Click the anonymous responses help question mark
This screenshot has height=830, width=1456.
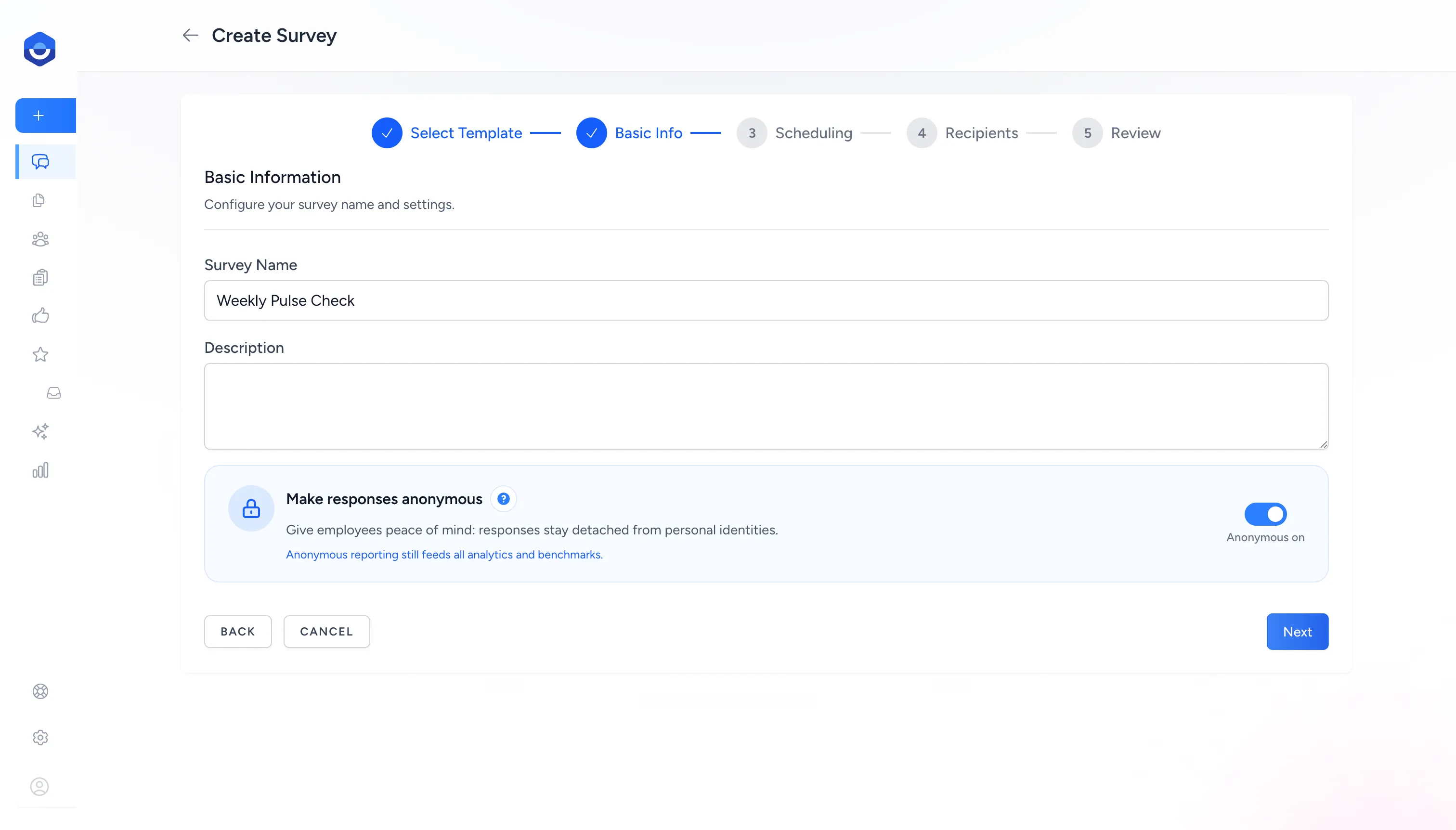pos(503,498)
